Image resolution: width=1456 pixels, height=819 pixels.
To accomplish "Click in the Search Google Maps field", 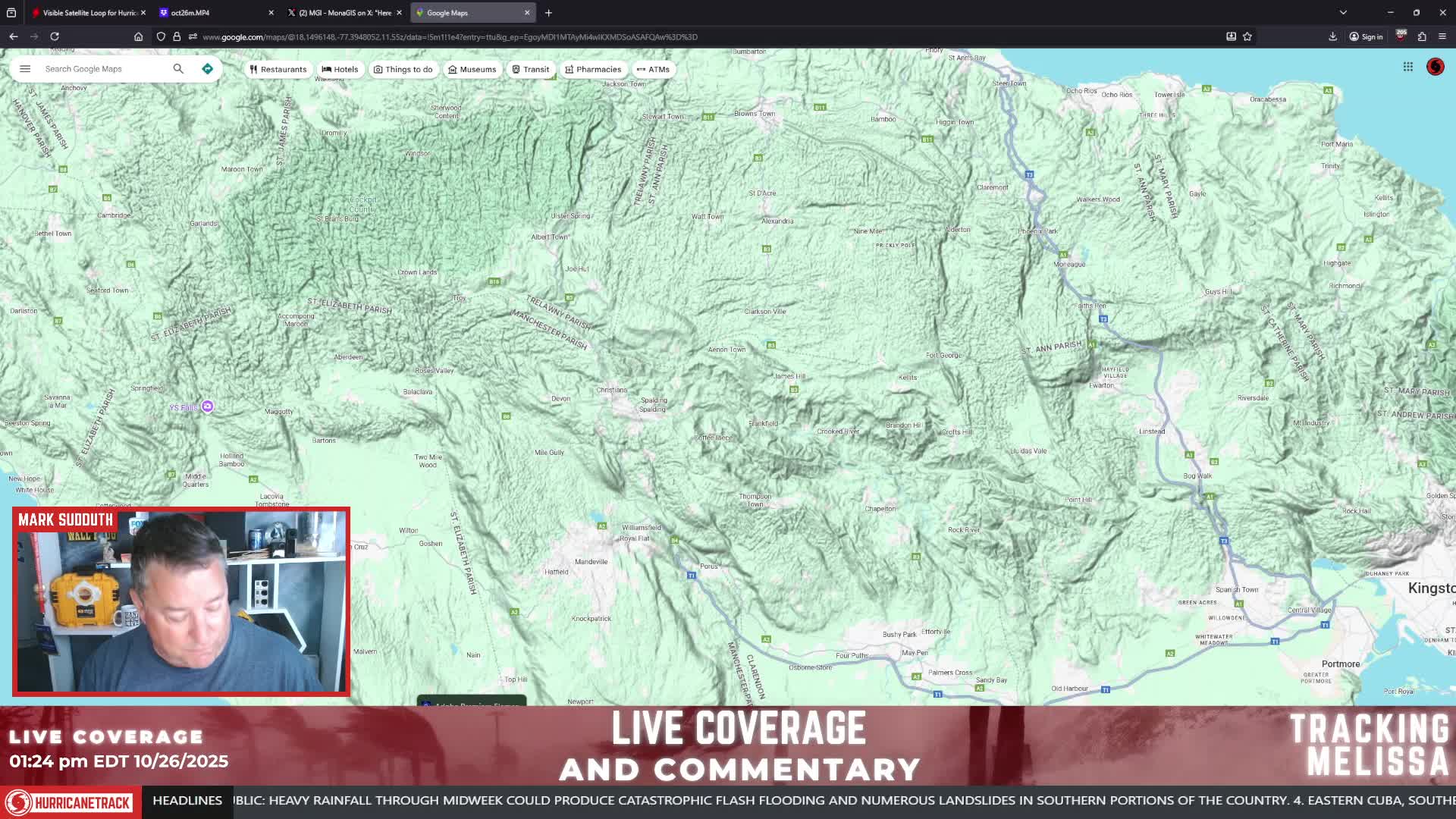I will coord(105,69).
